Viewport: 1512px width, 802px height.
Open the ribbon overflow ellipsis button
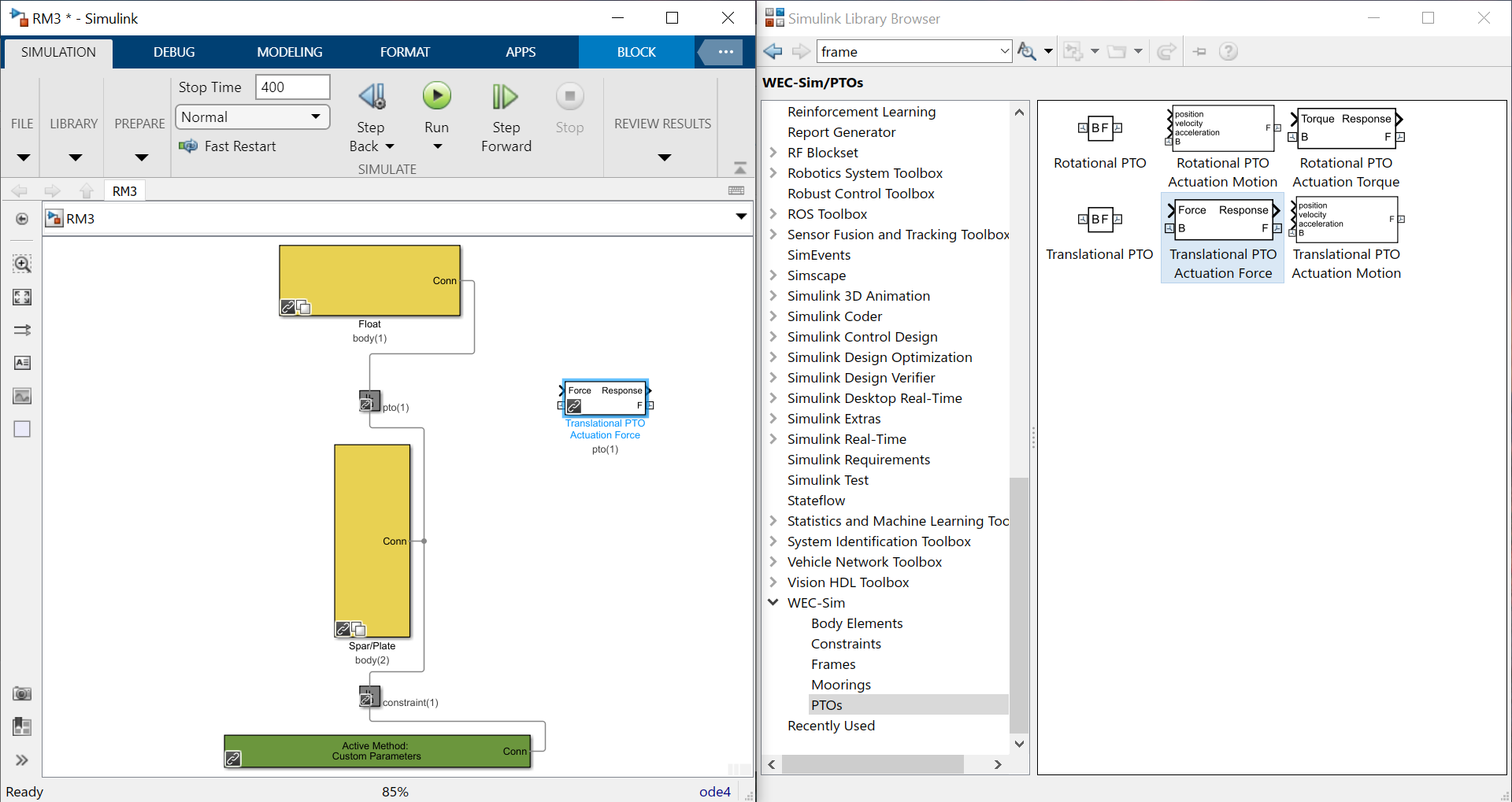(725, 52)
